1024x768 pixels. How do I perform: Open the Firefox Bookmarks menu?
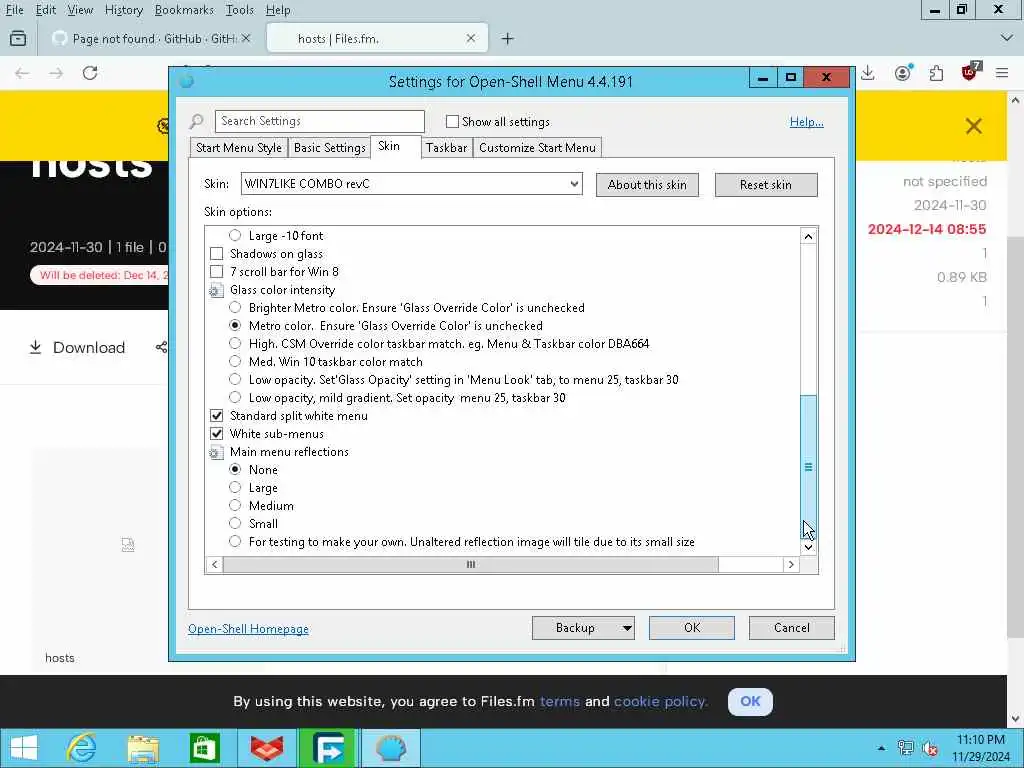[x=184, y=10]
